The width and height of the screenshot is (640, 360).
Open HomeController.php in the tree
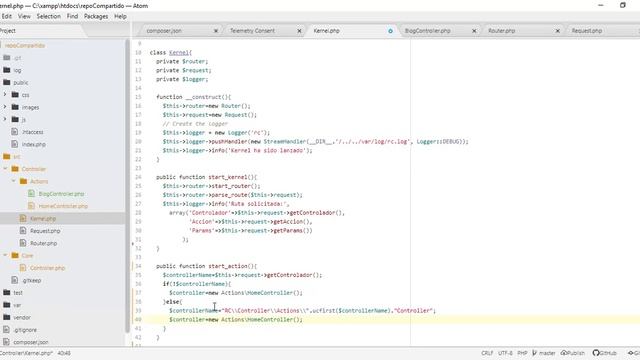point(63,206)
